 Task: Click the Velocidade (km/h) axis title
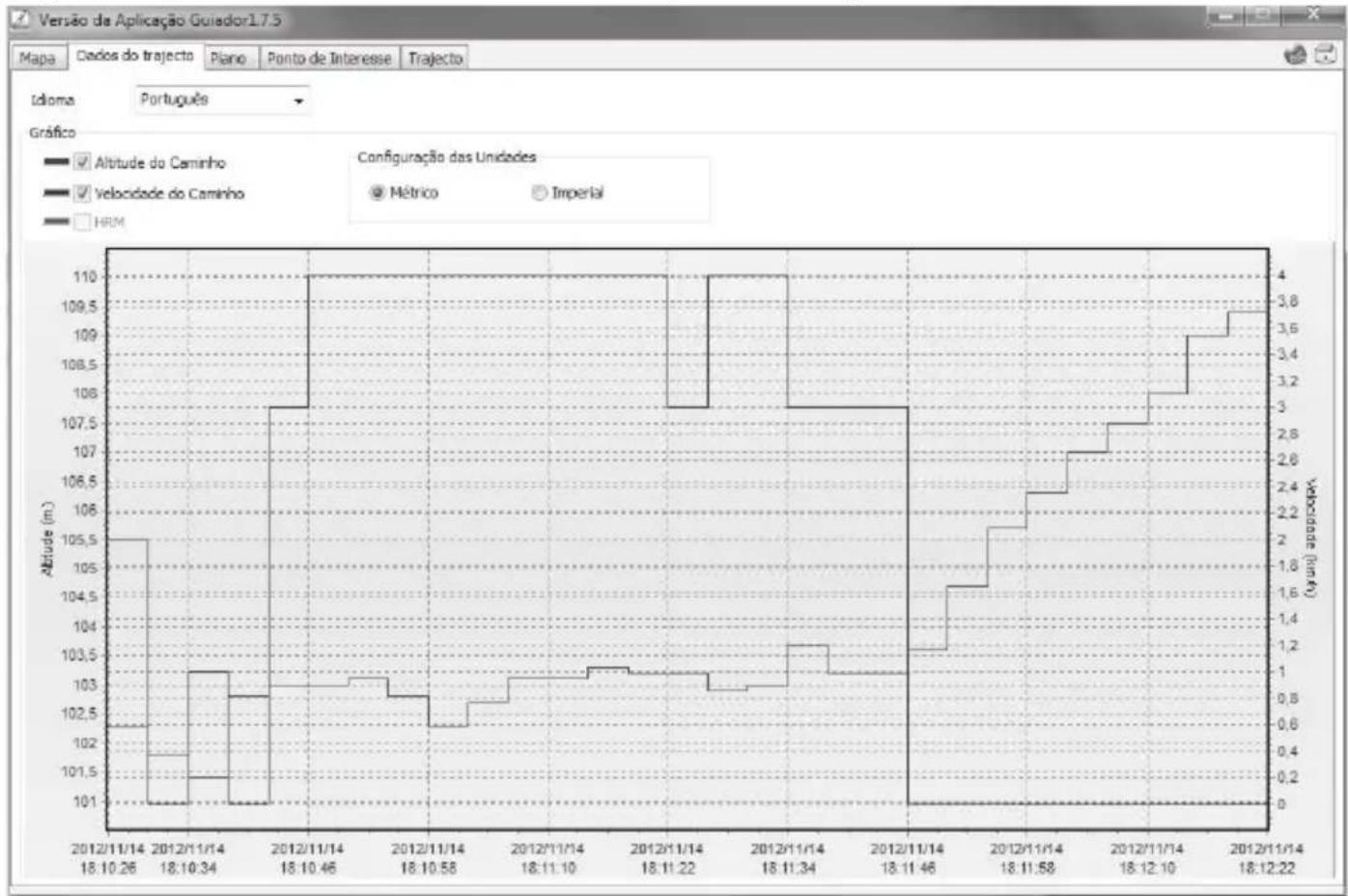(x=1311, y=538)
